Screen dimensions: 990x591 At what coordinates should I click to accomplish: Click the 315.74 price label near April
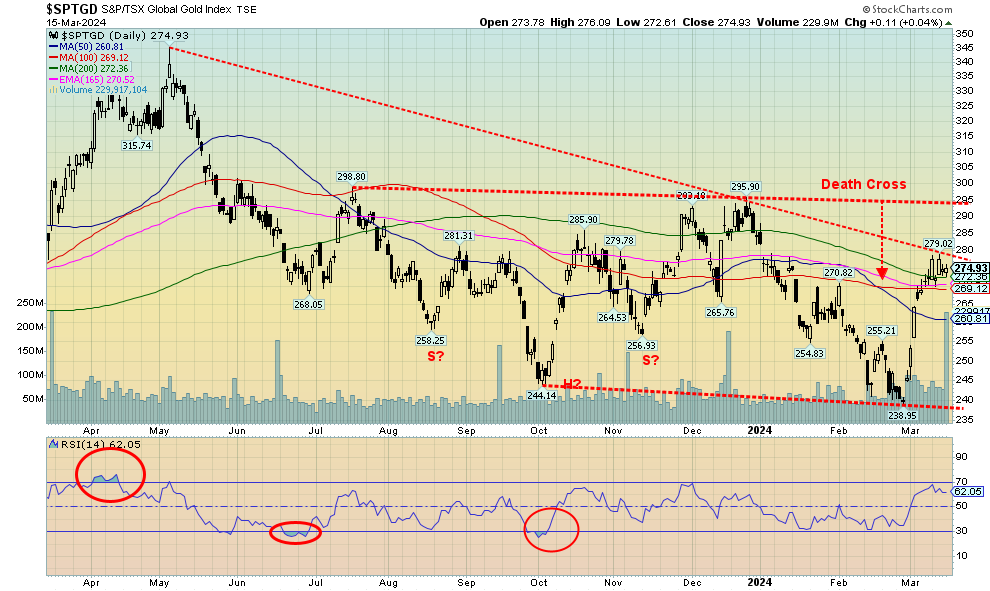(x=137, y=145)
